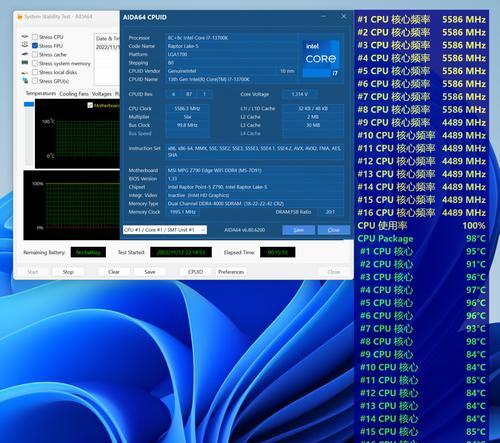This screenshot has height=443, width=500.
Task: Click the #16 CPU 核心频率 4489 MHz row
Action: click(x=421, y=212)
